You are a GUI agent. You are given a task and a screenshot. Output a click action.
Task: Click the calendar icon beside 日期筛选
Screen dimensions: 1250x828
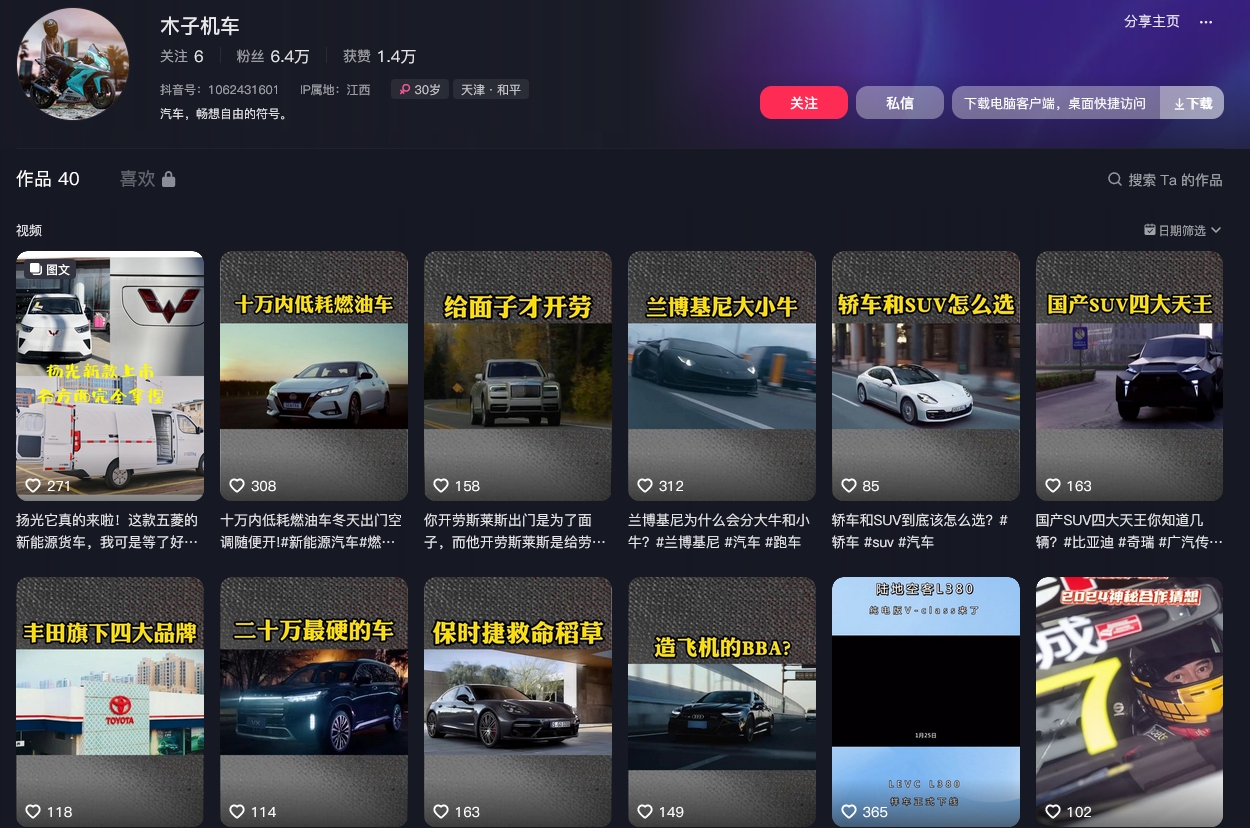1150,230
